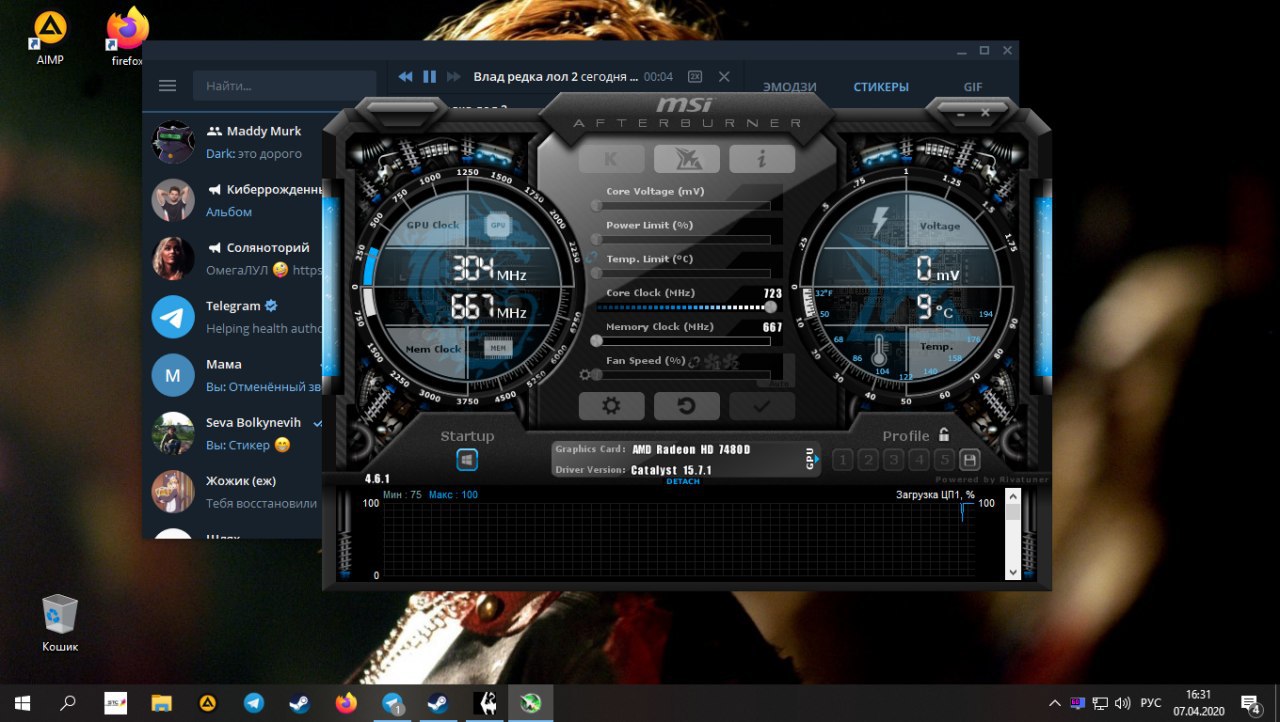Open Seva Bolkynevih chat
The width and height of the screenshot is (1280, 722).
(x=233, y=433)
